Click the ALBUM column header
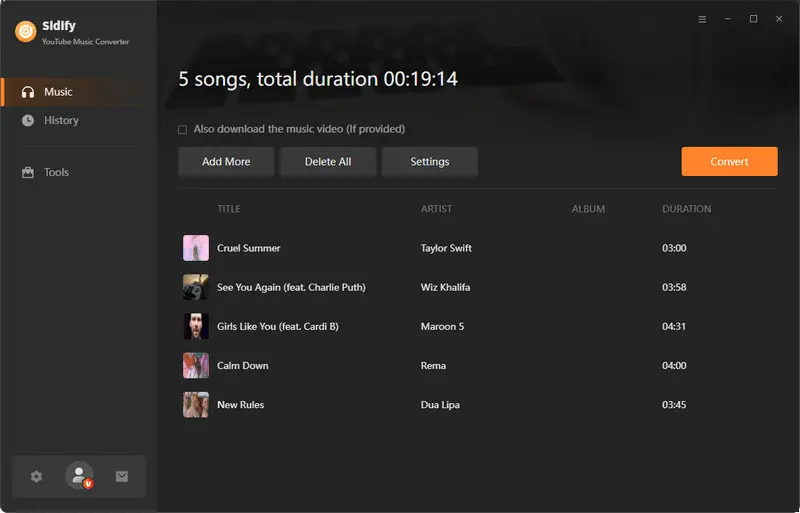800x513 pixels. (588, 209)
